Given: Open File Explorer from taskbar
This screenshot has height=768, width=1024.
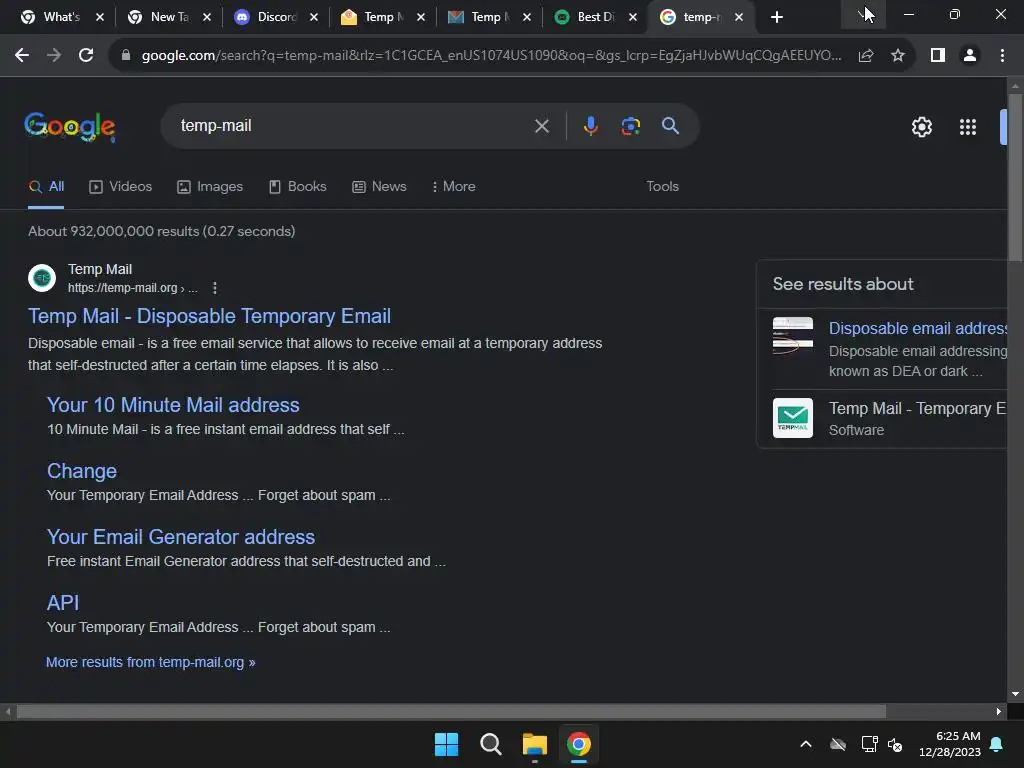Looking at the screenshot, I should pos(534,744).
